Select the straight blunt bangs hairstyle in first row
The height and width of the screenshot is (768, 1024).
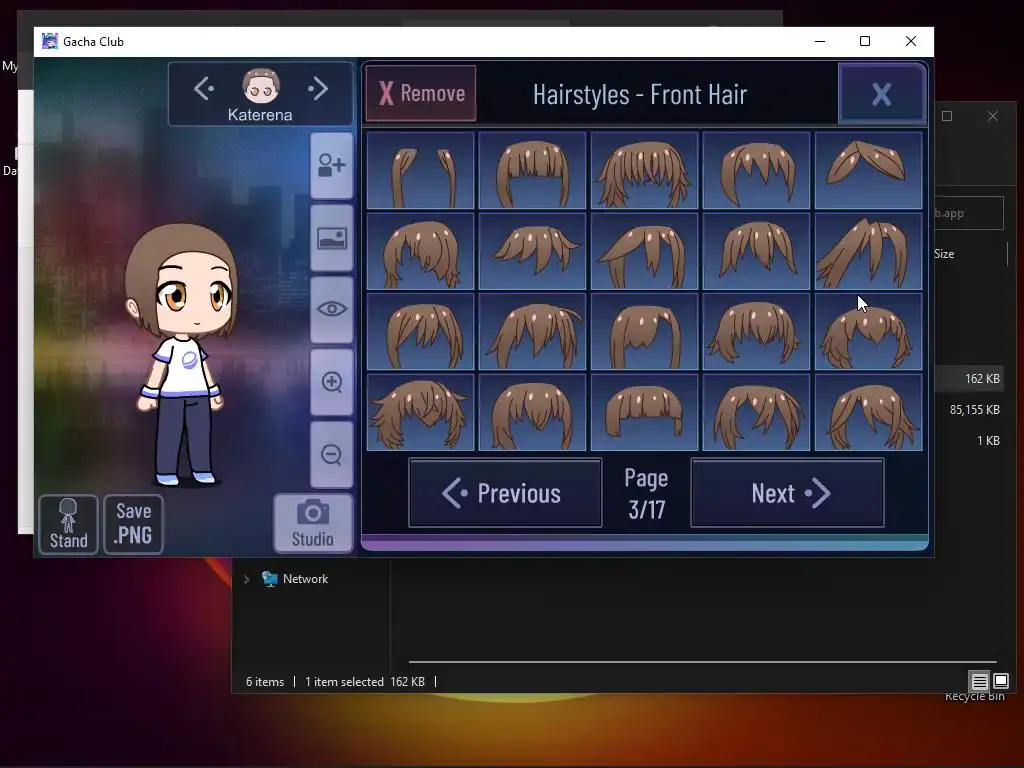[x=532, y=170]
